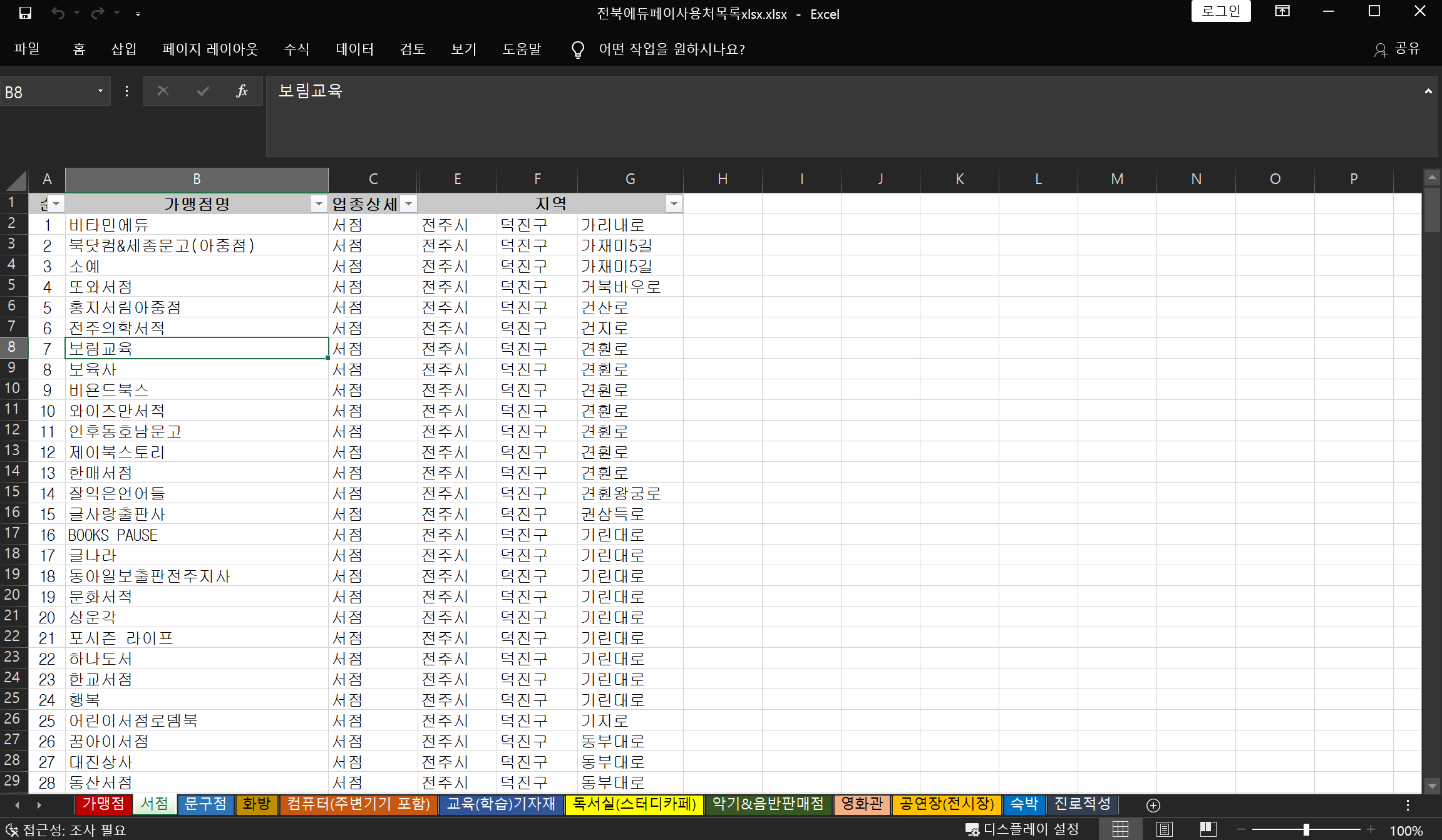Click the 공유 share button

(x=1398, y=49)
